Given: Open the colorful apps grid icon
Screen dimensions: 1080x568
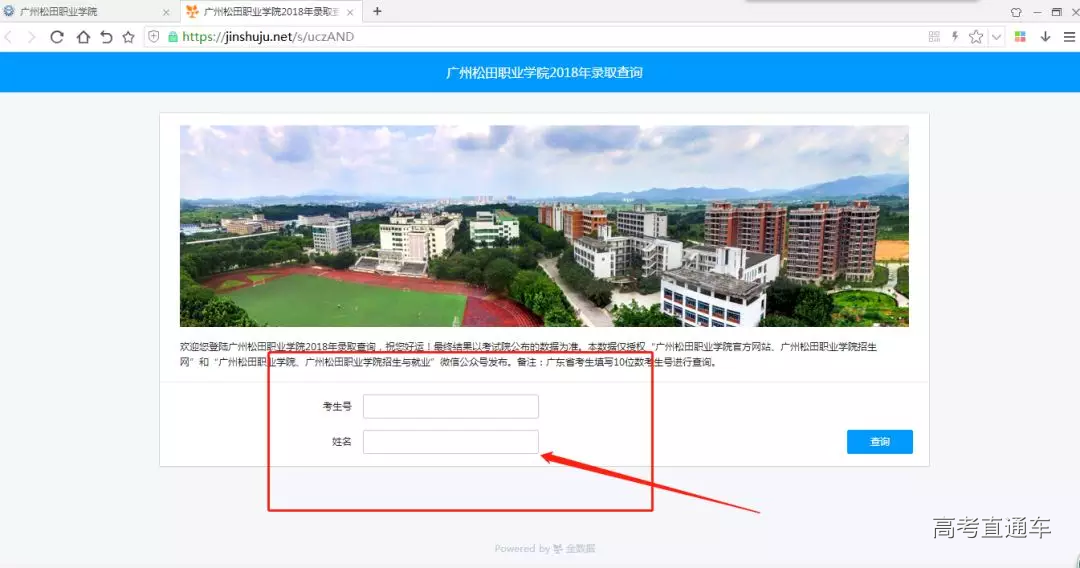Looking at the screenshot, I should 1020,36.
